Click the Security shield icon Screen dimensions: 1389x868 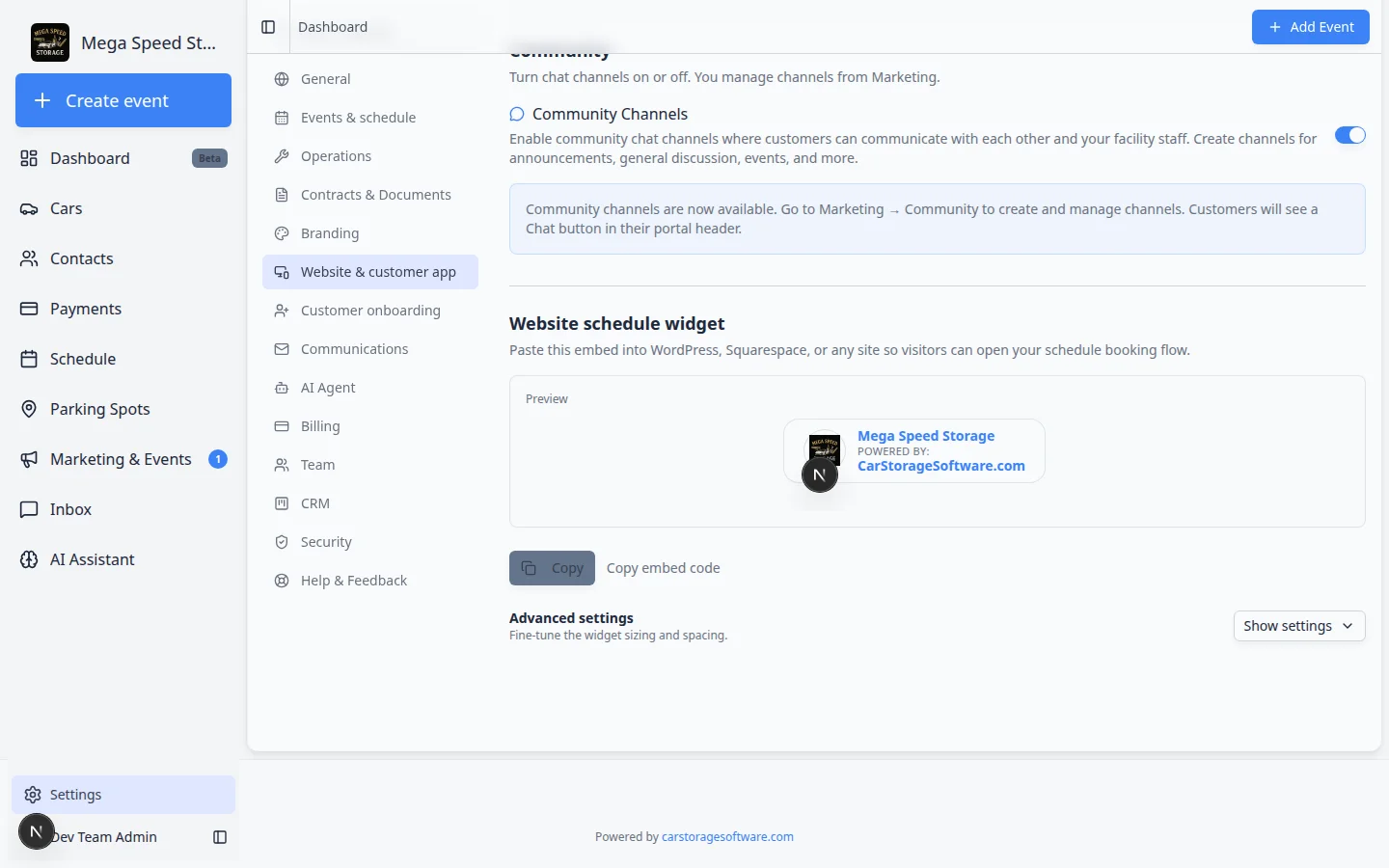tap(282, 542)
